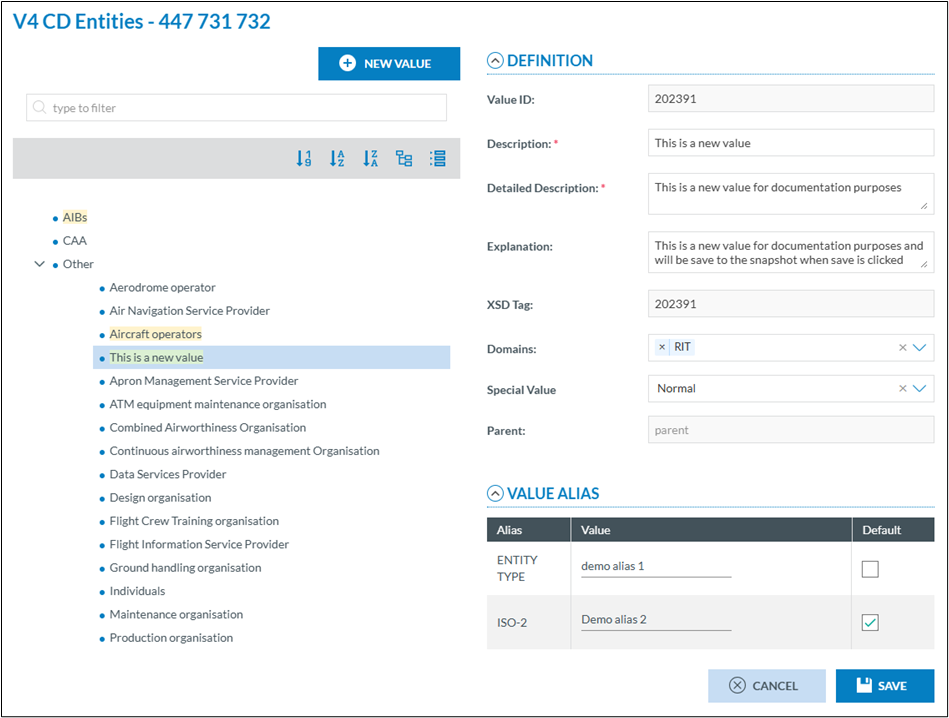Click the type to filter search box
This screenshot has width=949, height=718.
click(x=236, y=108)
